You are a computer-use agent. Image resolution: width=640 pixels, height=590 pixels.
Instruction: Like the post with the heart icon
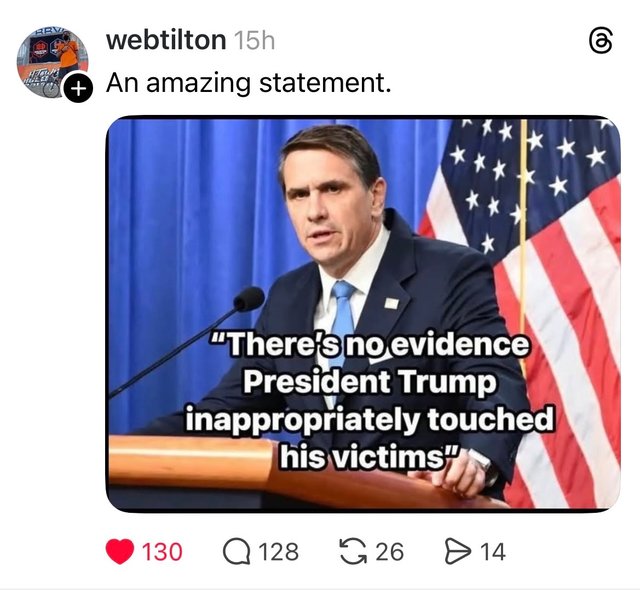(x=120, y=551)
